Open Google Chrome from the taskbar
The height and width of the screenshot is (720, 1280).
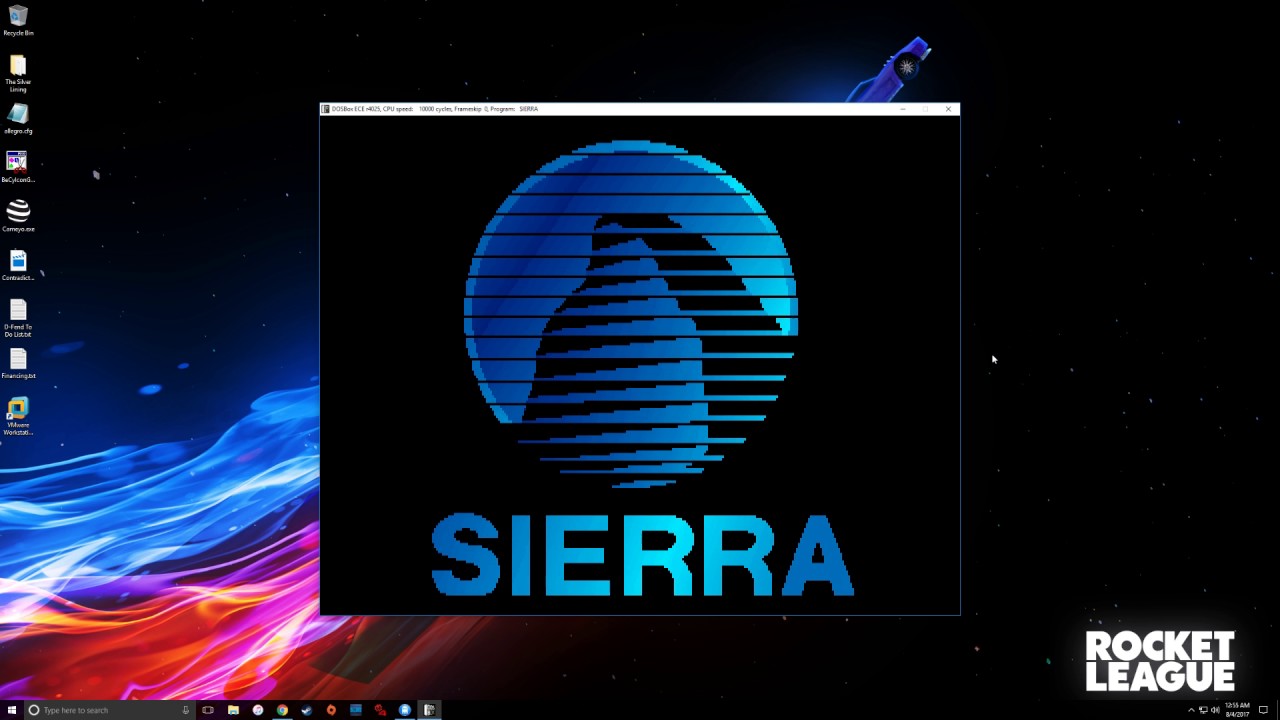282,710
